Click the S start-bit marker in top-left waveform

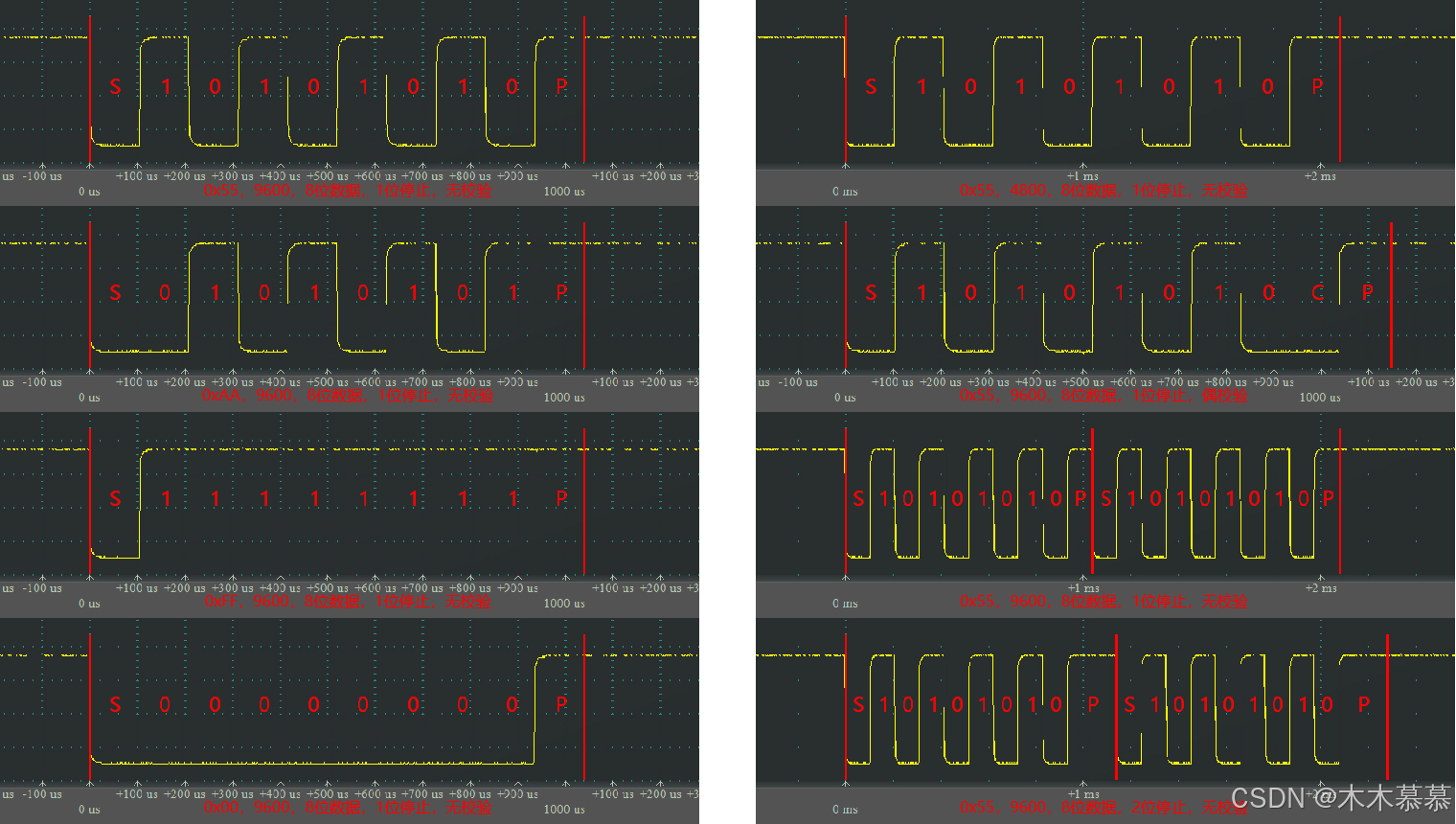pyautogui.click(x=115, y=86)
